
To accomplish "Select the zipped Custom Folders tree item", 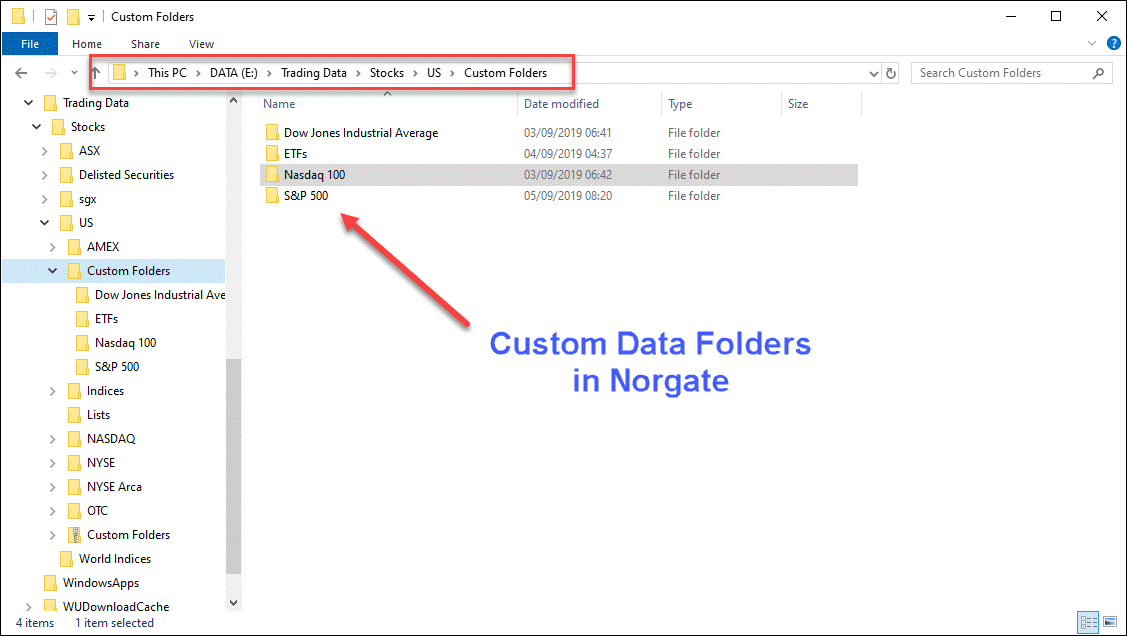I will (128, 535).
